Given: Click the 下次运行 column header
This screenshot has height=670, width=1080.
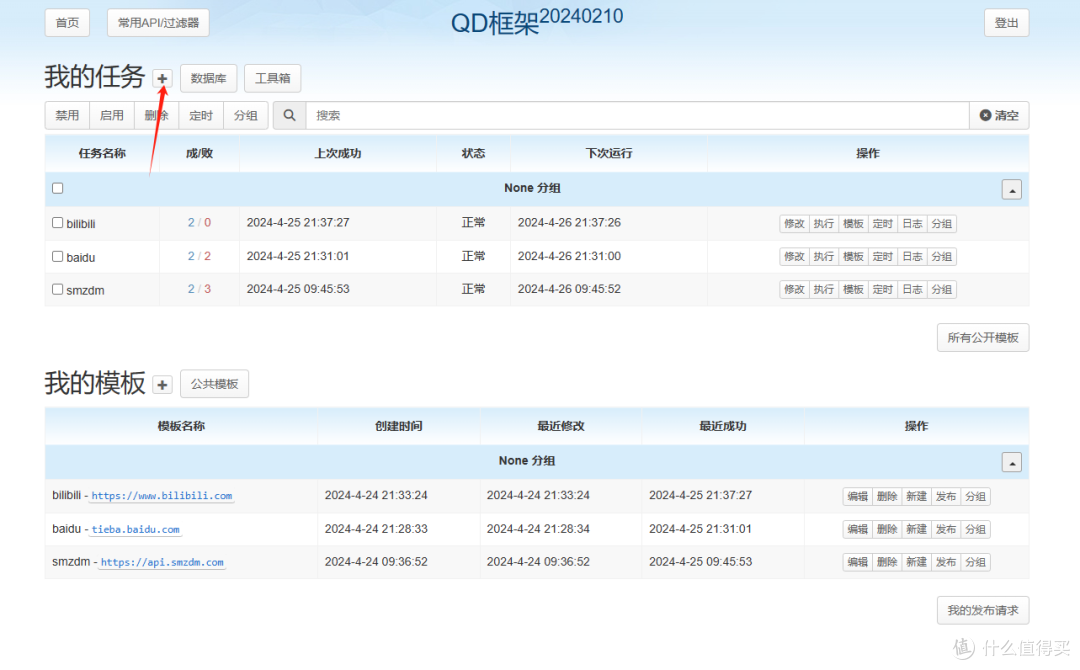Looking at the screenshot, I should point(609,154).
